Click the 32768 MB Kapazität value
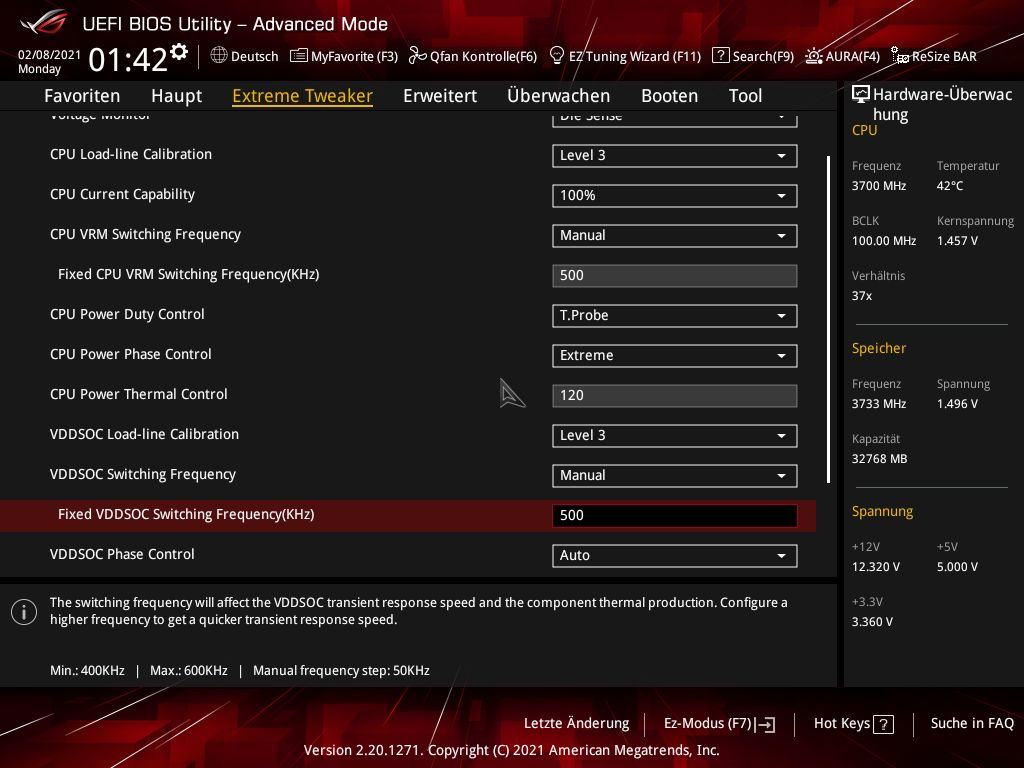 click(x=880, y=459)
